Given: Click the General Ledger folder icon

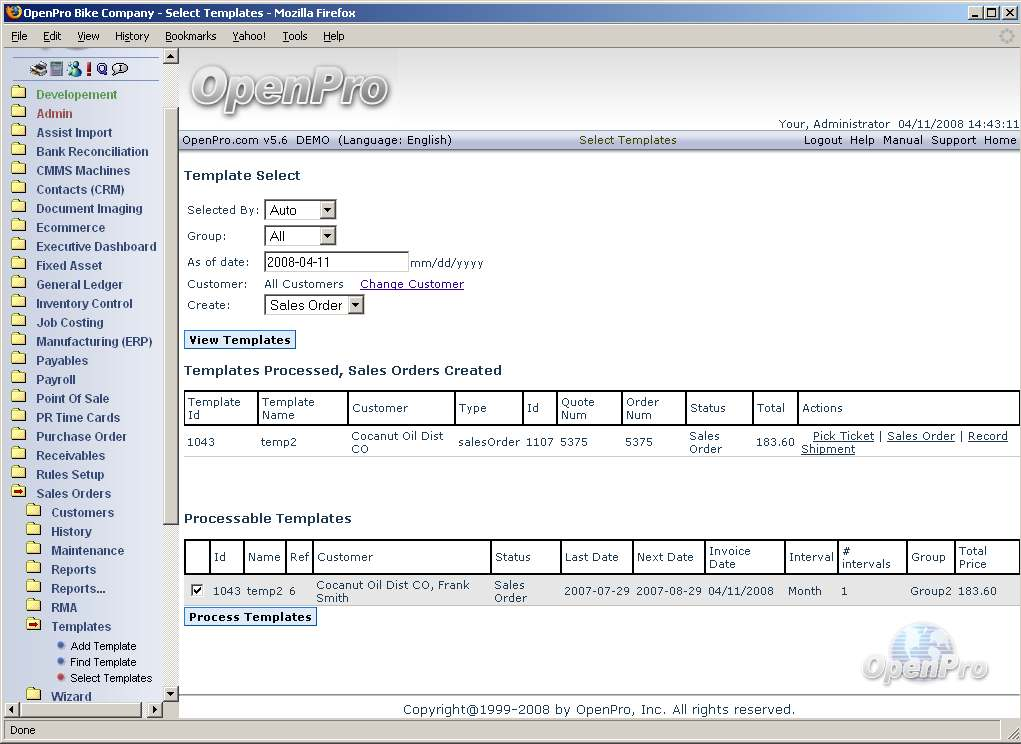Looking at the screenshot, I should (19, 284).
